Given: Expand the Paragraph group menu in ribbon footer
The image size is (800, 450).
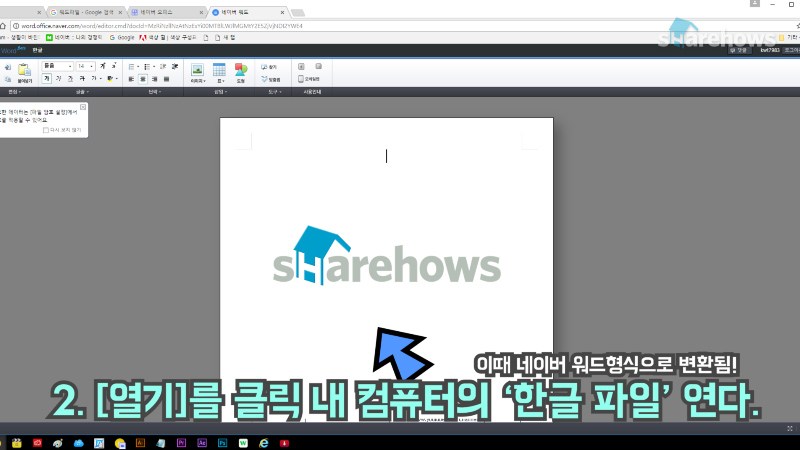Looking at the screenshot, I should pos(154,92).
